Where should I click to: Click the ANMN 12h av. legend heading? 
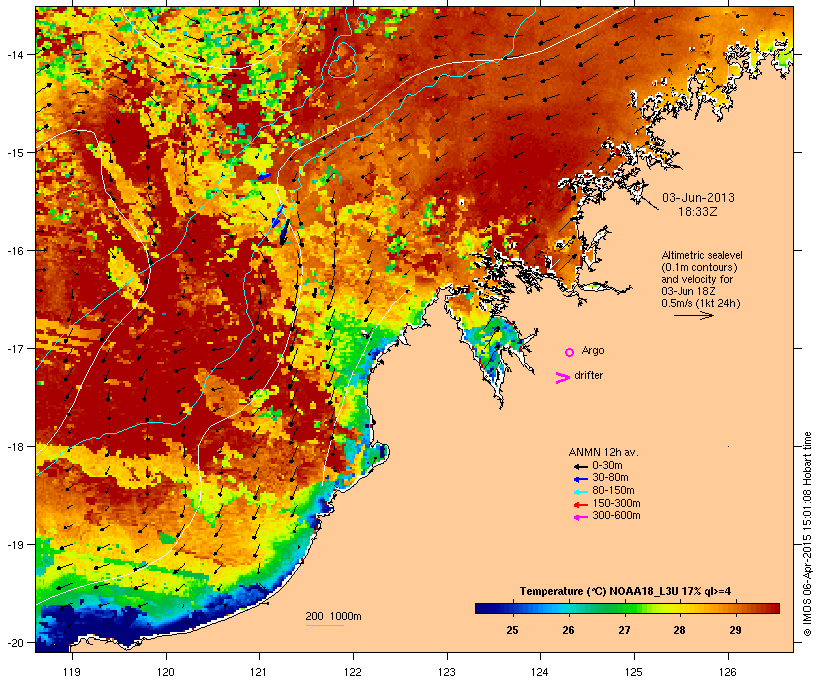(603, 452)
